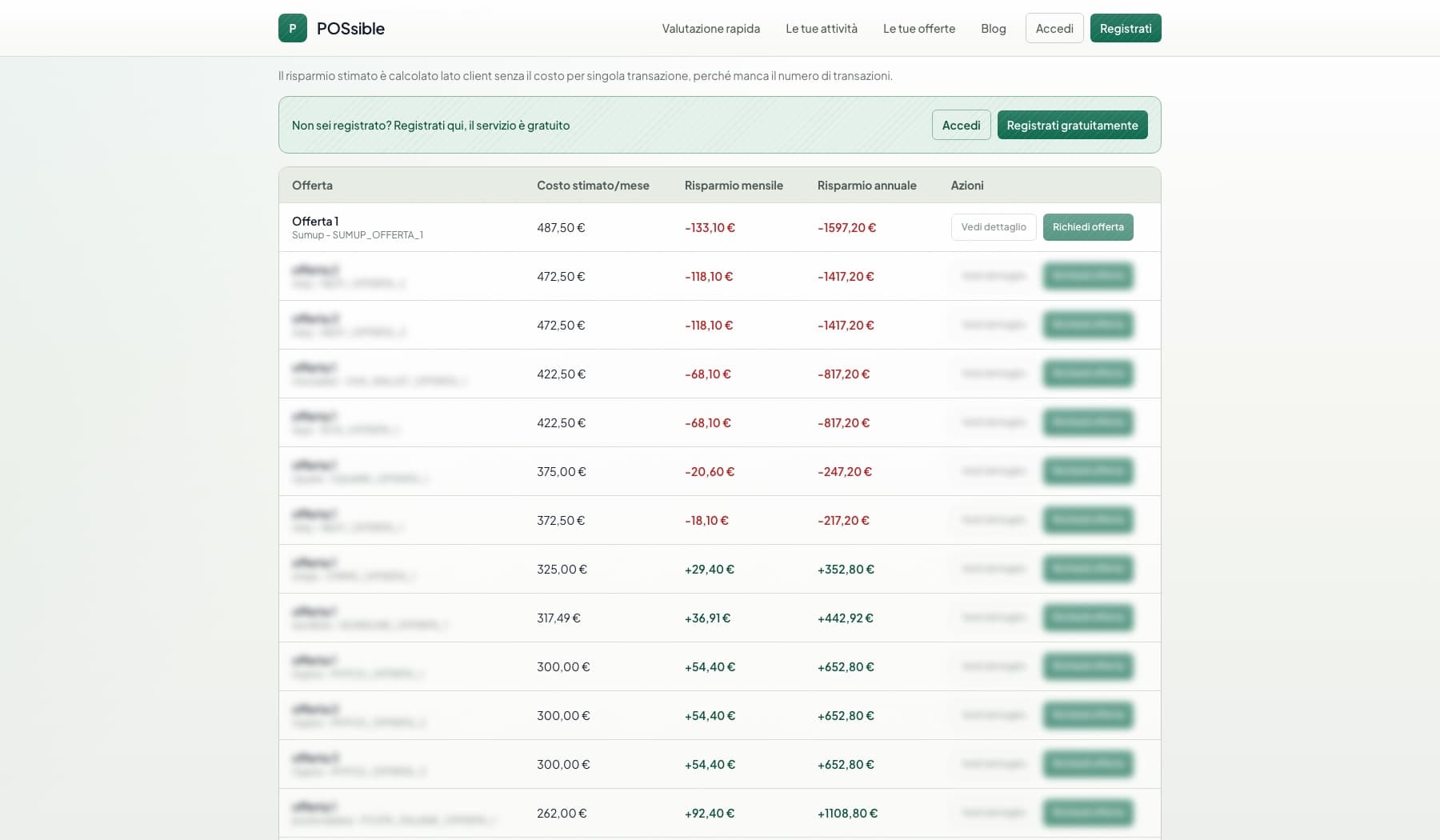Click the -247,20 € annual saving value

click(845, 472)
